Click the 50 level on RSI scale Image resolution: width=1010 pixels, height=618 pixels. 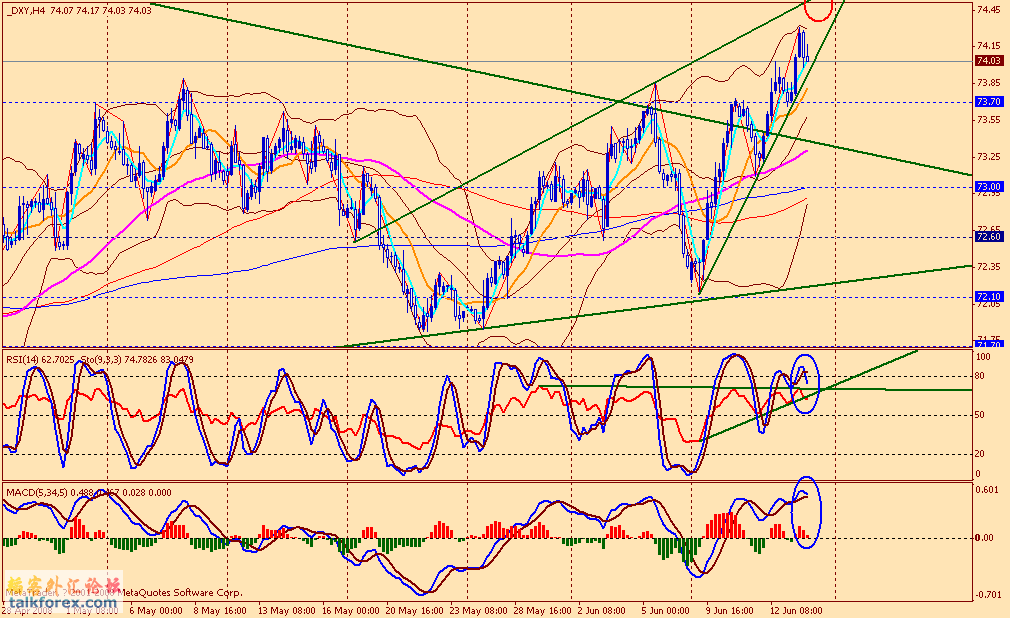pos(980,415)
